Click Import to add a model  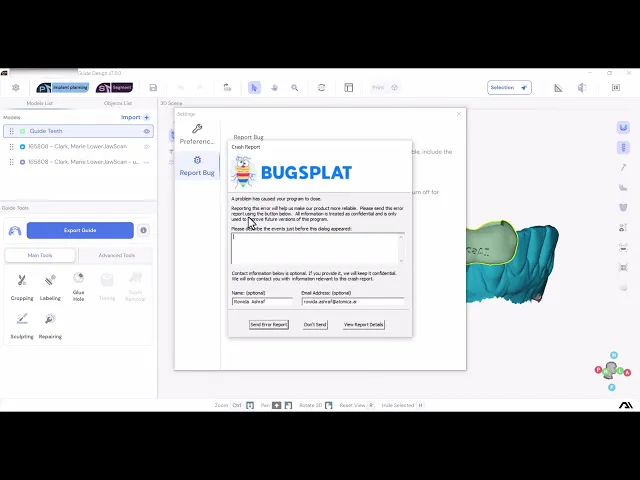(135, 118)
